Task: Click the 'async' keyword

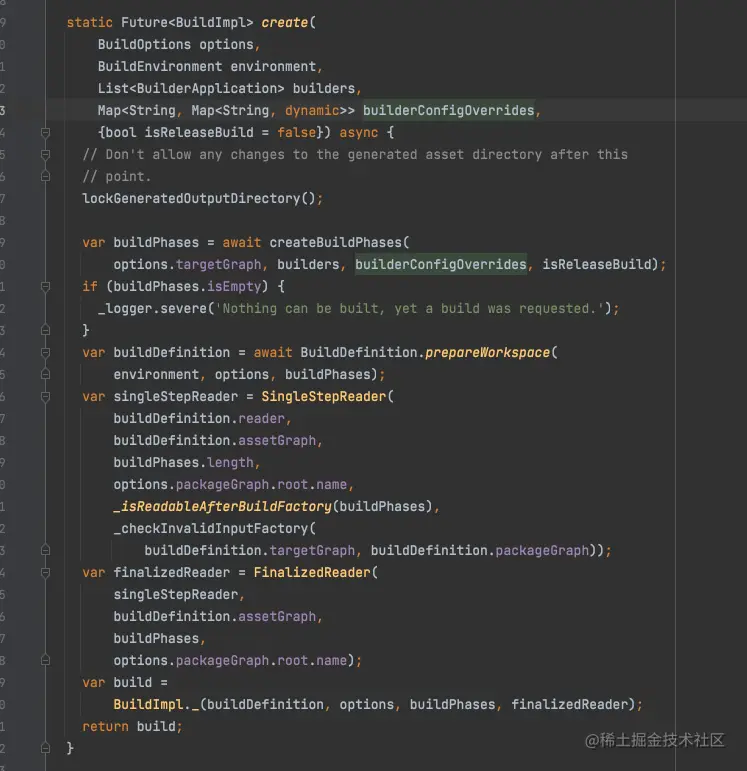Action: pos(359,132)
